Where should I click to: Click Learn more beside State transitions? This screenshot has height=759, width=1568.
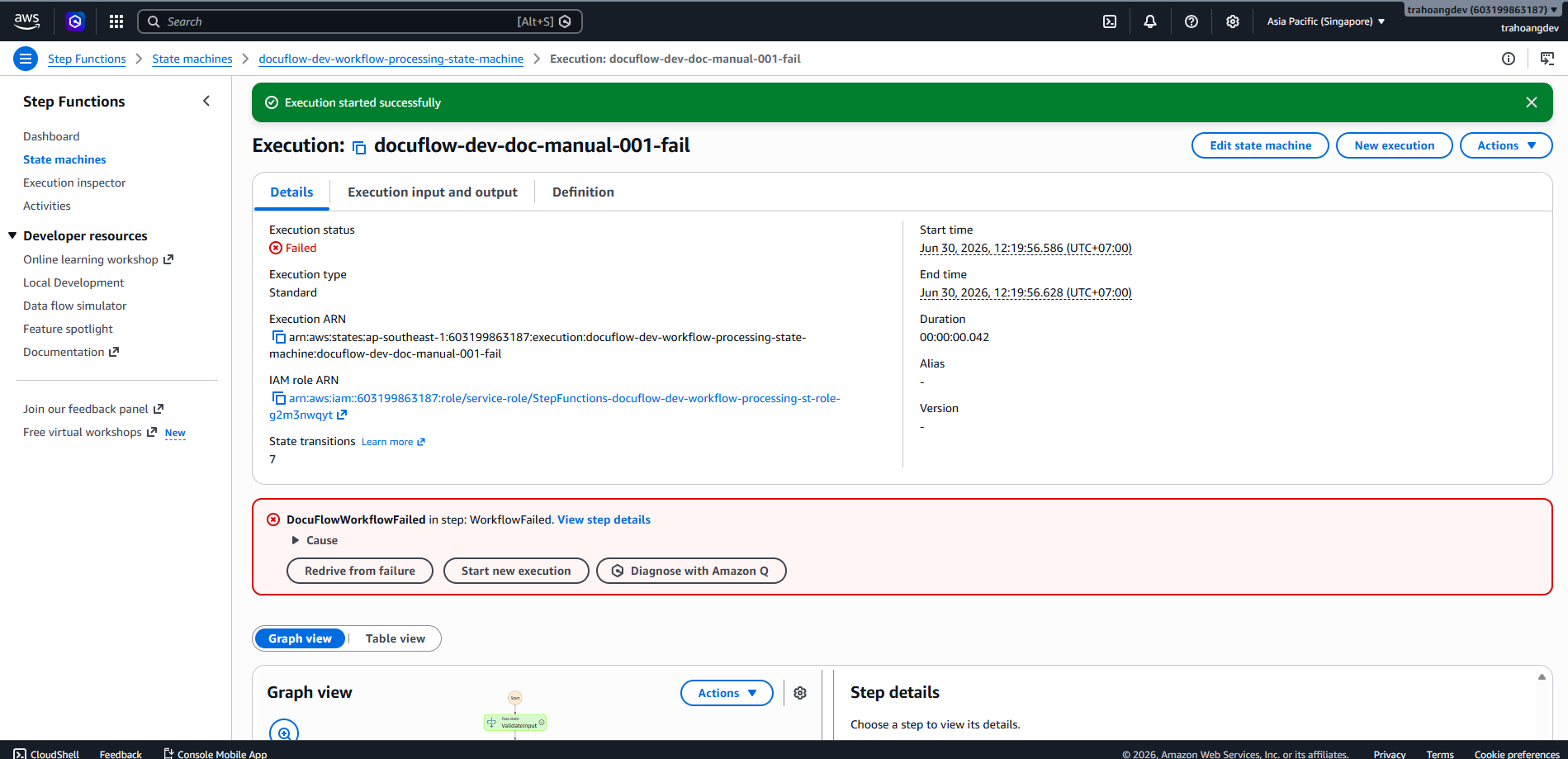pos(393,442)
